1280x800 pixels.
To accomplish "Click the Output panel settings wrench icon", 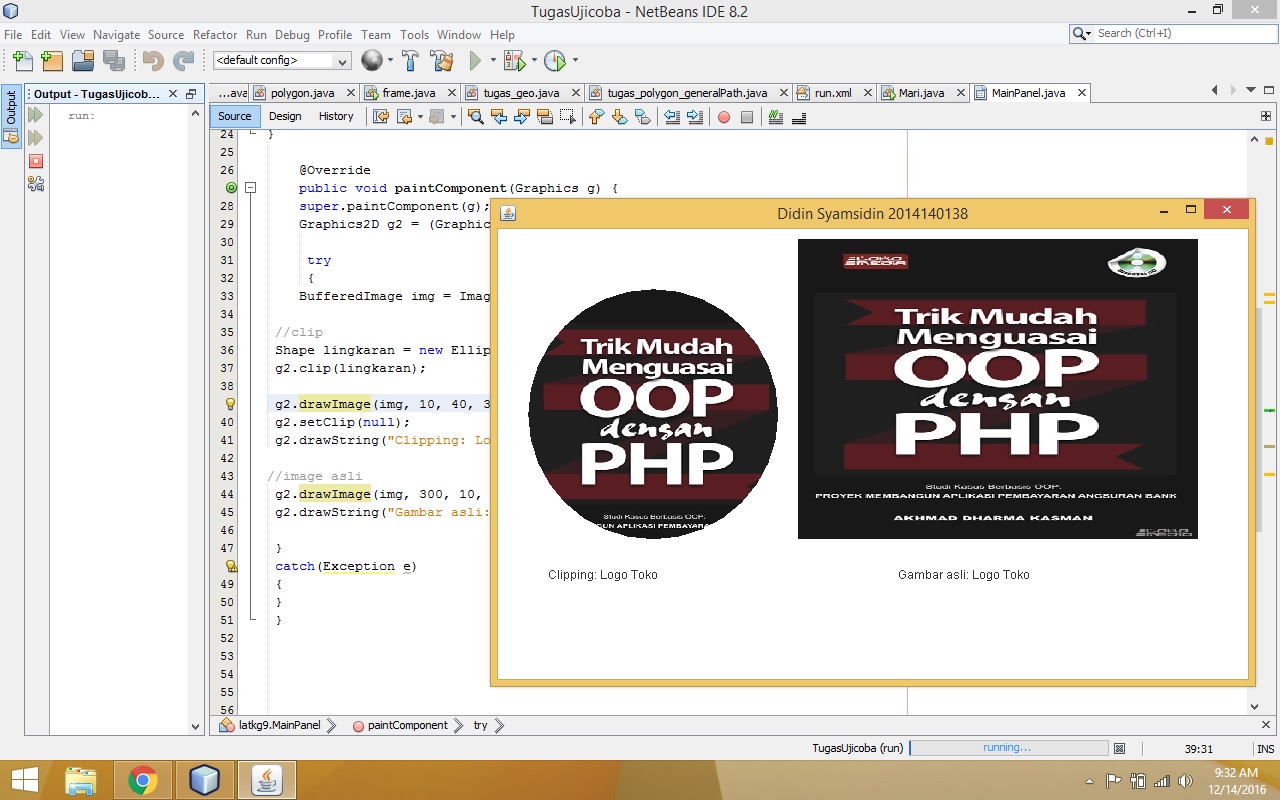I will tap(36, 184).
